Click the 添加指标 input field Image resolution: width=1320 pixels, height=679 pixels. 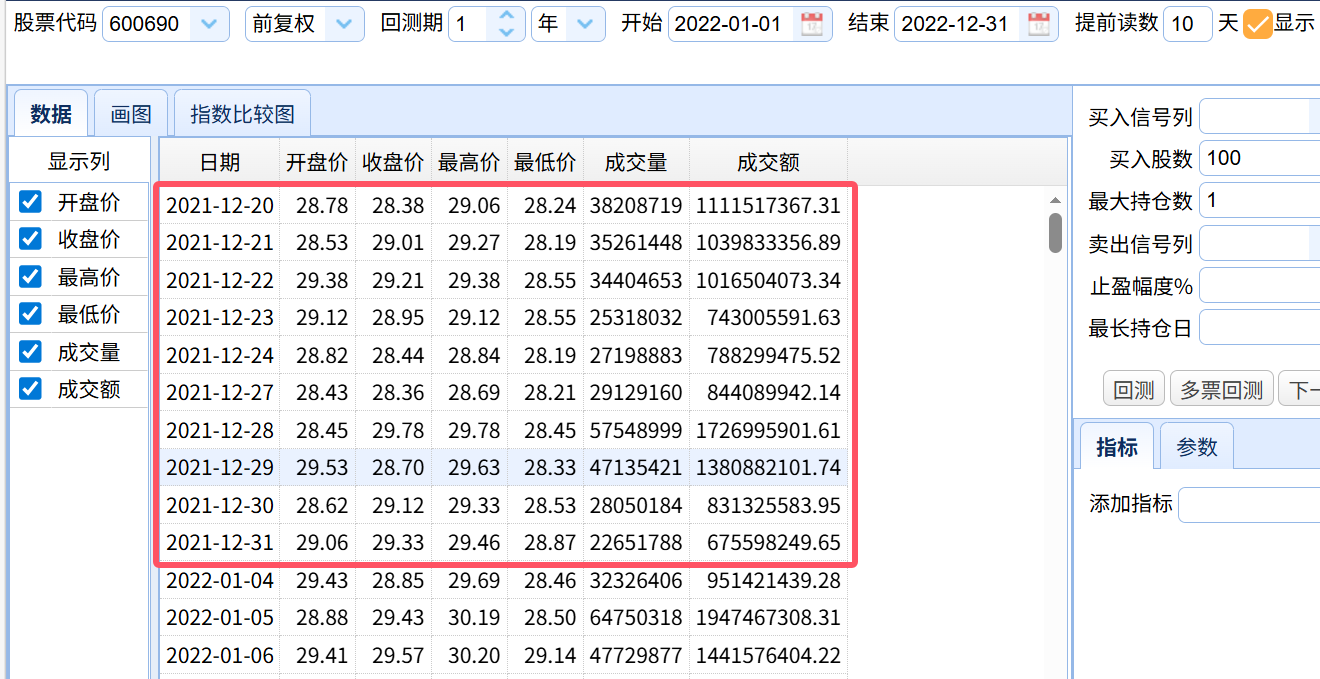[x=1249, y=504]
